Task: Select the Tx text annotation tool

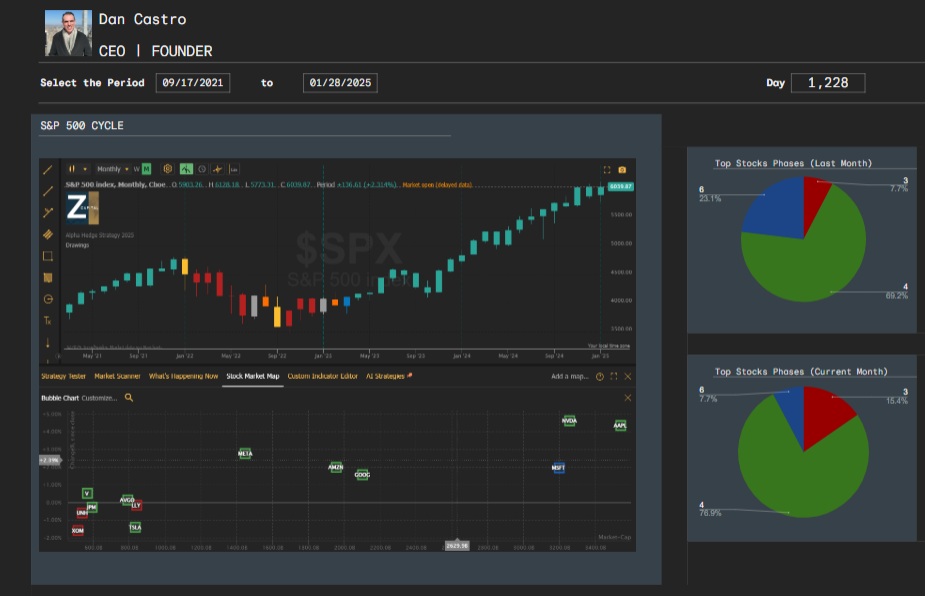Action: (x=48, y=320)
